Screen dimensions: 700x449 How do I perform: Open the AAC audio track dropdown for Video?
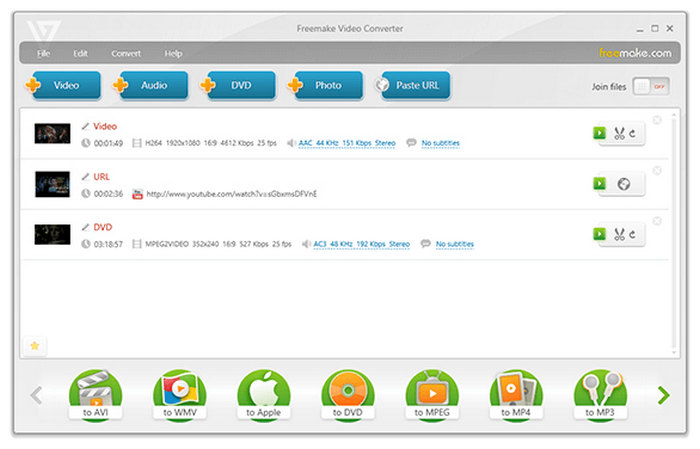[347, 144]
